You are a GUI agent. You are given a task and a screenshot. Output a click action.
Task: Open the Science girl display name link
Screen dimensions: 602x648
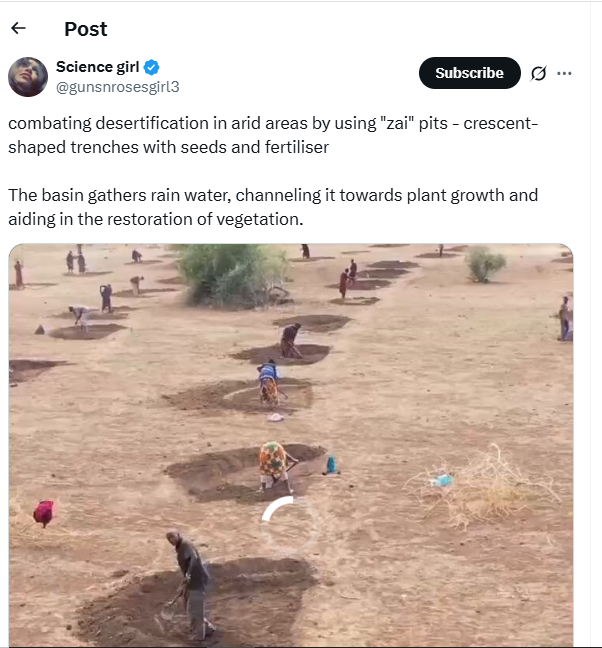coord(97,68)
